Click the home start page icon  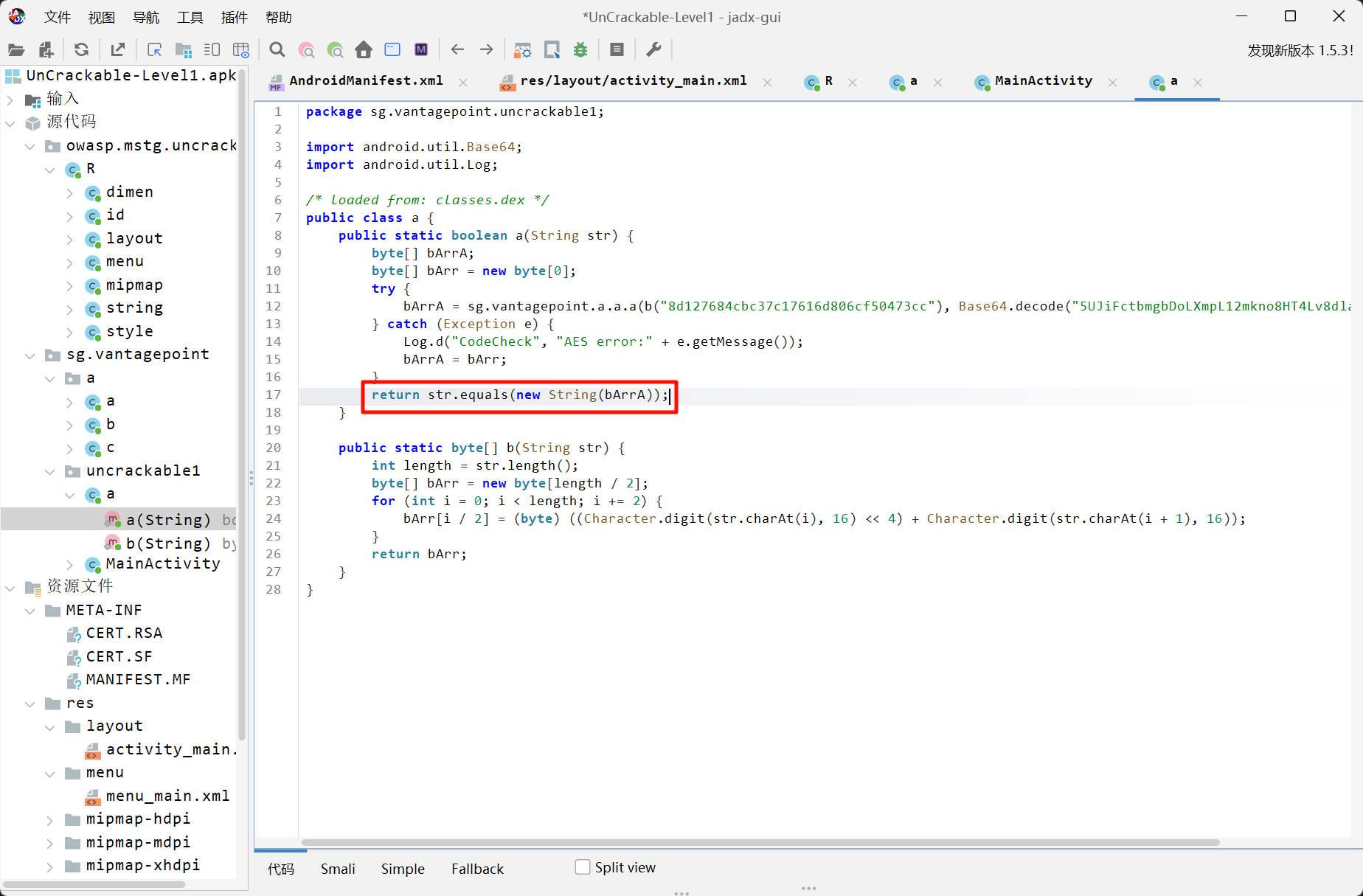click(x=363, y=50)
